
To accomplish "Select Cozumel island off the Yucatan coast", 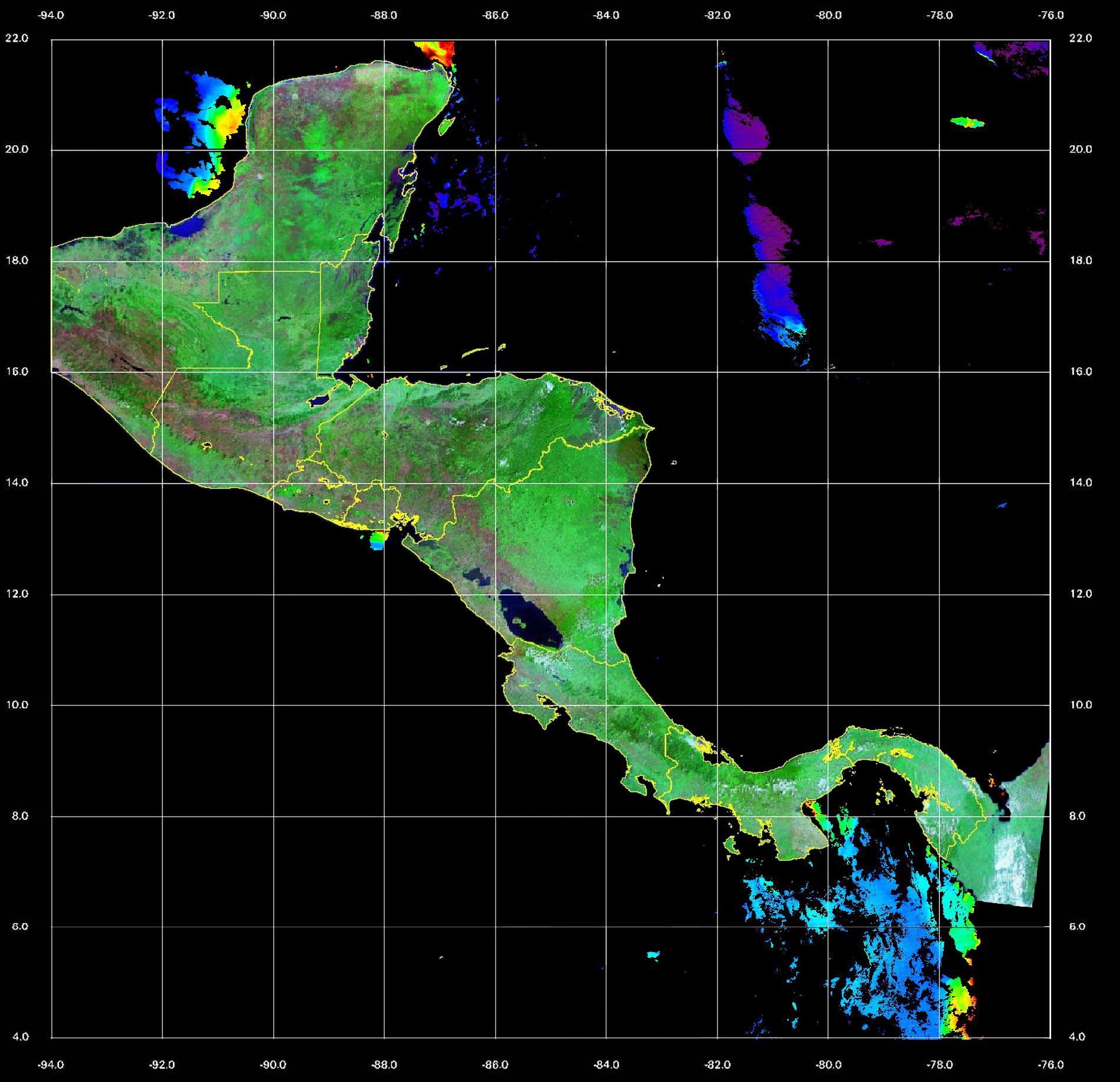I will [x=447, y=125].
